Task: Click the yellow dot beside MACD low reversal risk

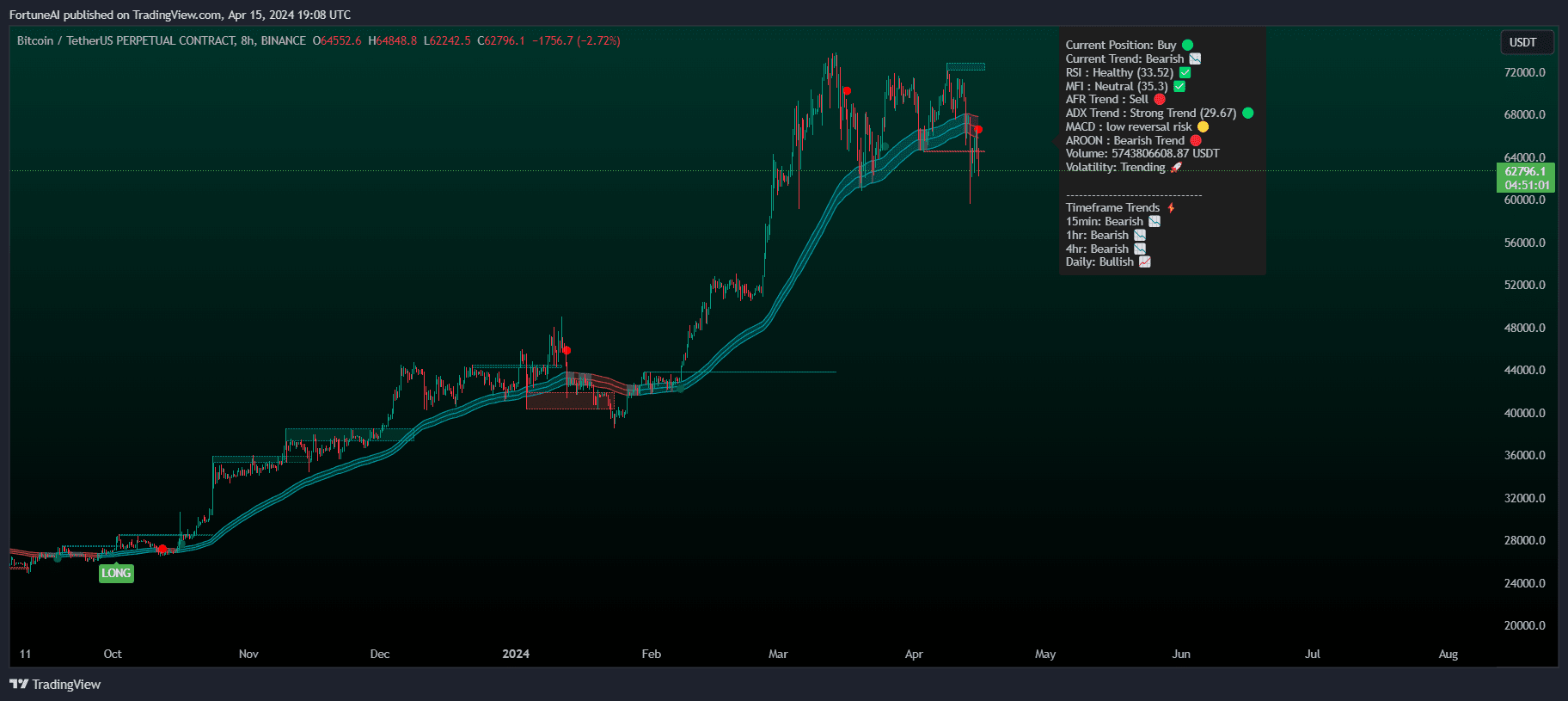Action: [1203, 126]
